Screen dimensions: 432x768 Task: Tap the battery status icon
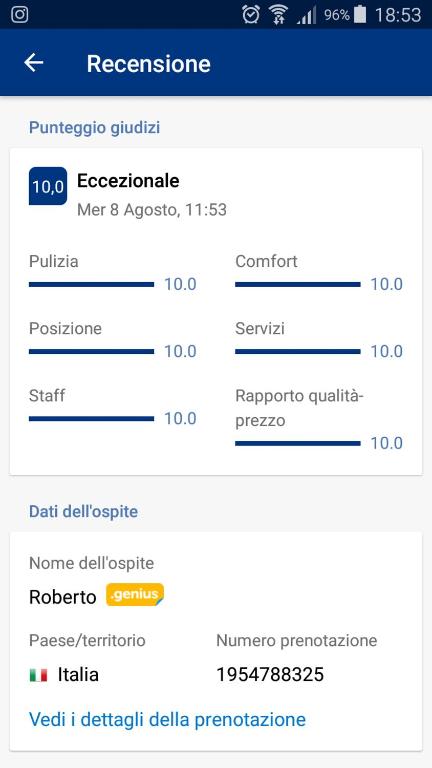coord(360,15)
